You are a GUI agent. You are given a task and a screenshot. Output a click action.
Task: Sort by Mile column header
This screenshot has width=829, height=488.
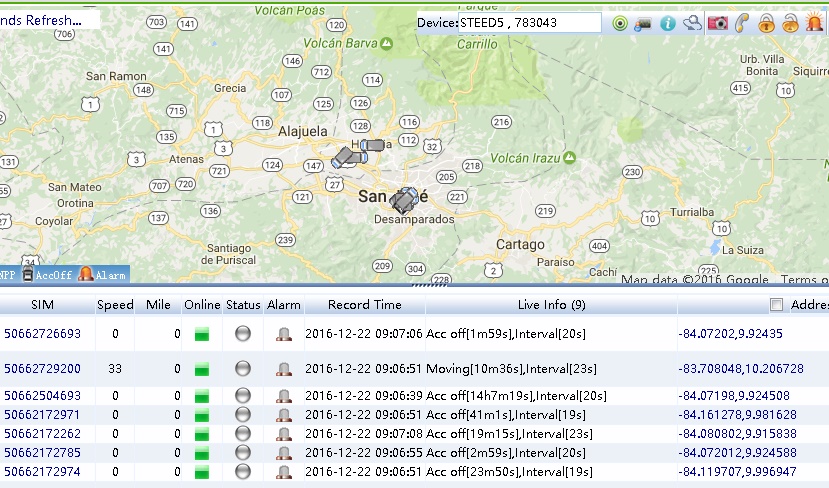[x=158, y=305]
